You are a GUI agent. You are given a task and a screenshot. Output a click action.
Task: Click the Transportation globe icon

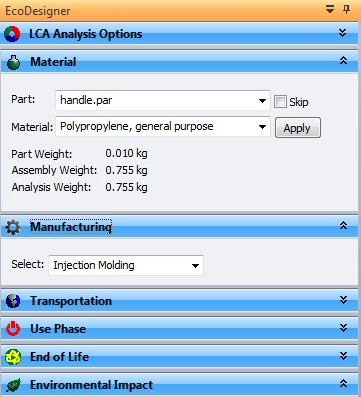coord(13,301)
